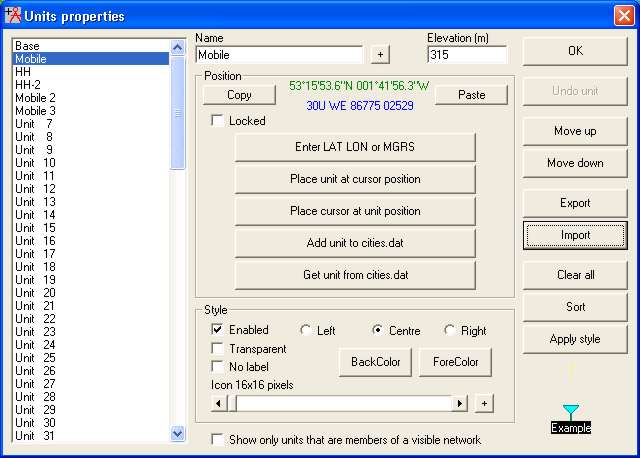This screenshot has width=640, height=458.
Task: Click Add unit to cities.dat
Action: [355, 243]
